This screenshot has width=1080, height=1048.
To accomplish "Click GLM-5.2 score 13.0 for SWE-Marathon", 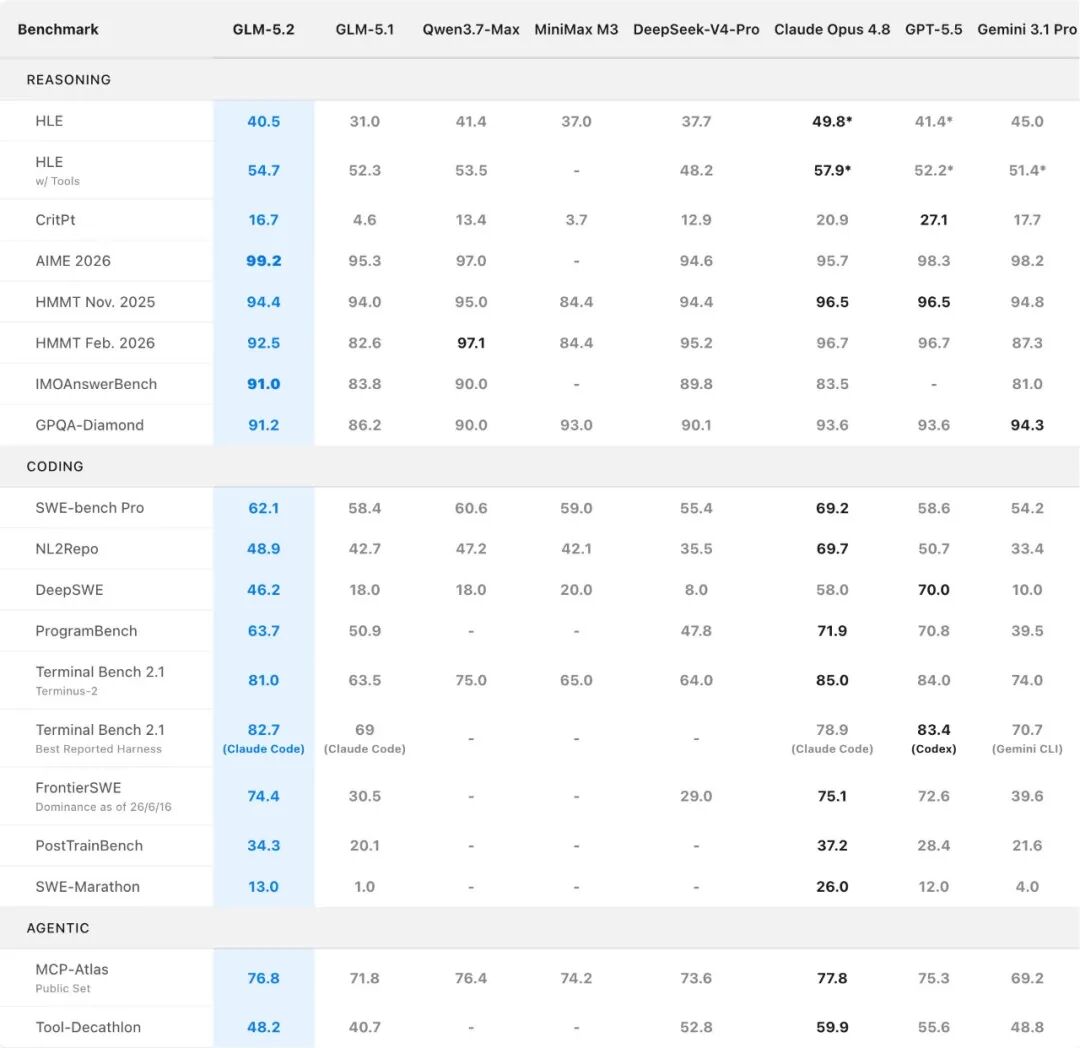I will (x=263, y=887).
